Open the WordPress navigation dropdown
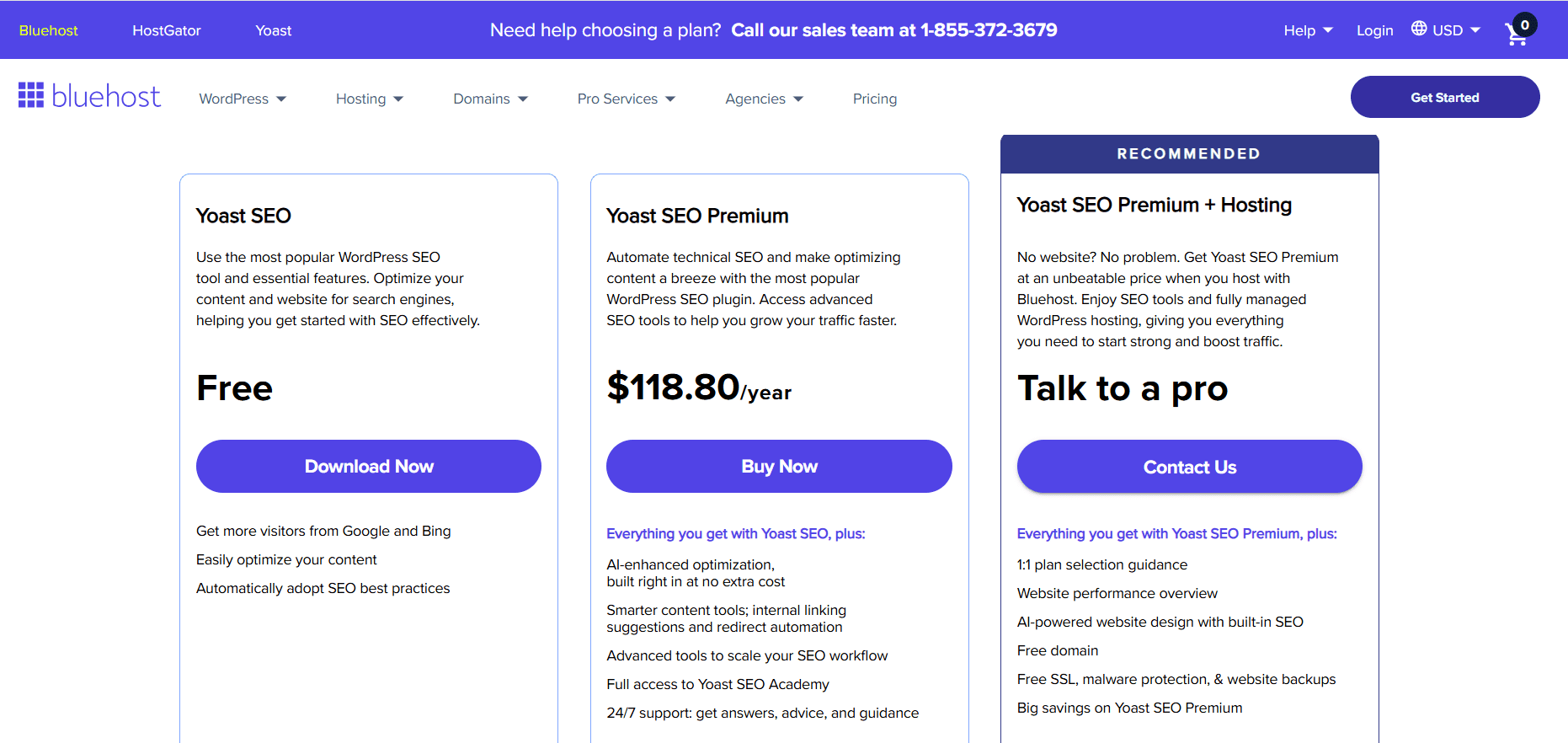The image size is (1568, 743). [242, 99]
